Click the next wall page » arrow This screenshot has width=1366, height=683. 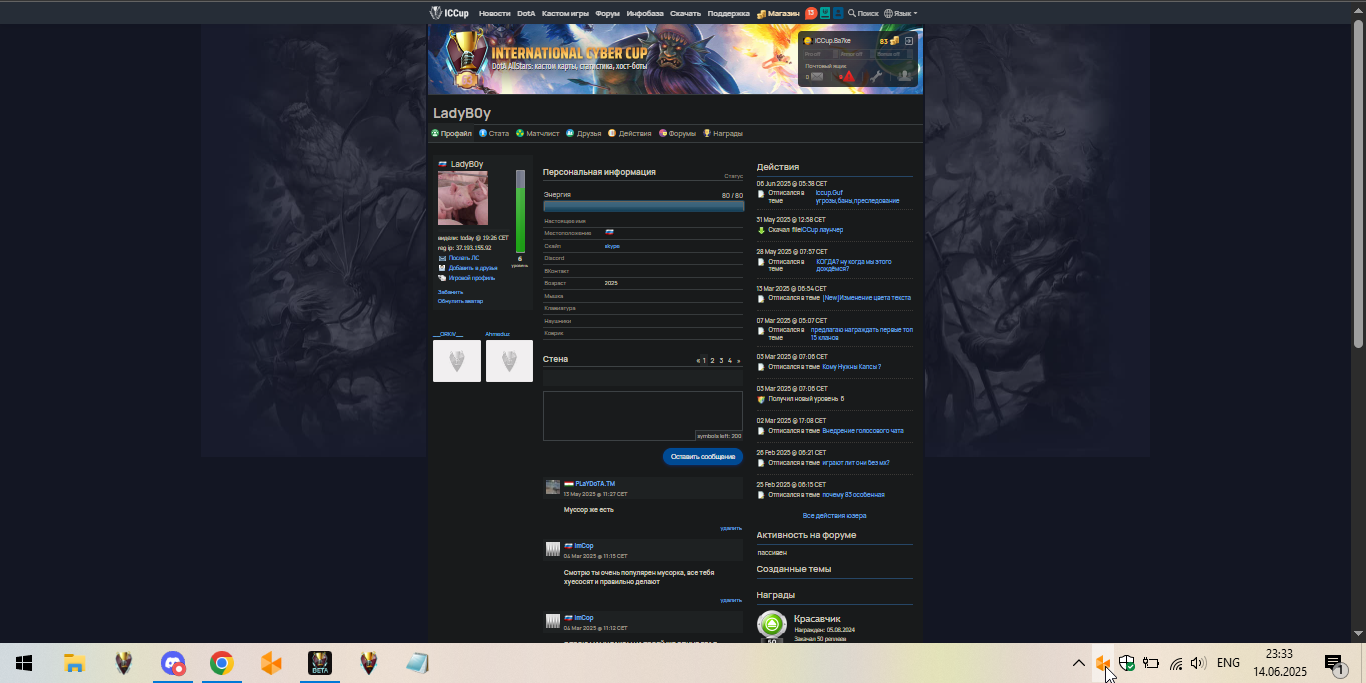pos(739,360)
